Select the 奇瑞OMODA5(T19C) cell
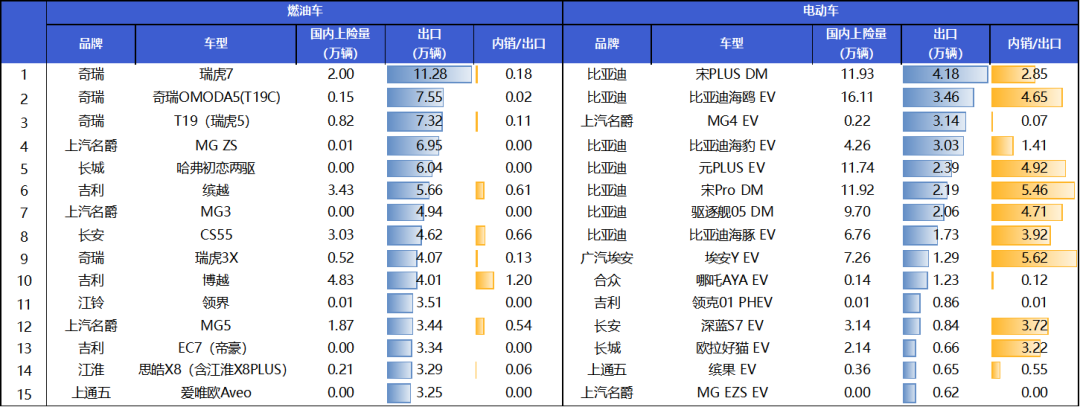Screen dimensions: 1080x407 (216, 98)
